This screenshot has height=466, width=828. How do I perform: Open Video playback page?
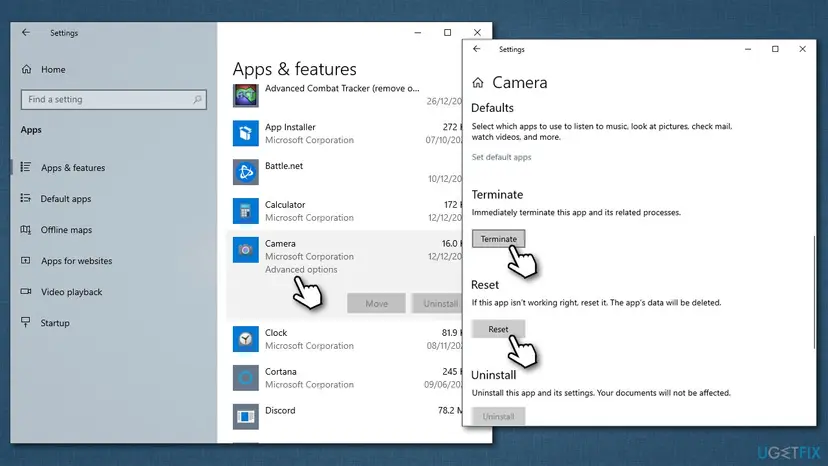click(x=72, y=292)
